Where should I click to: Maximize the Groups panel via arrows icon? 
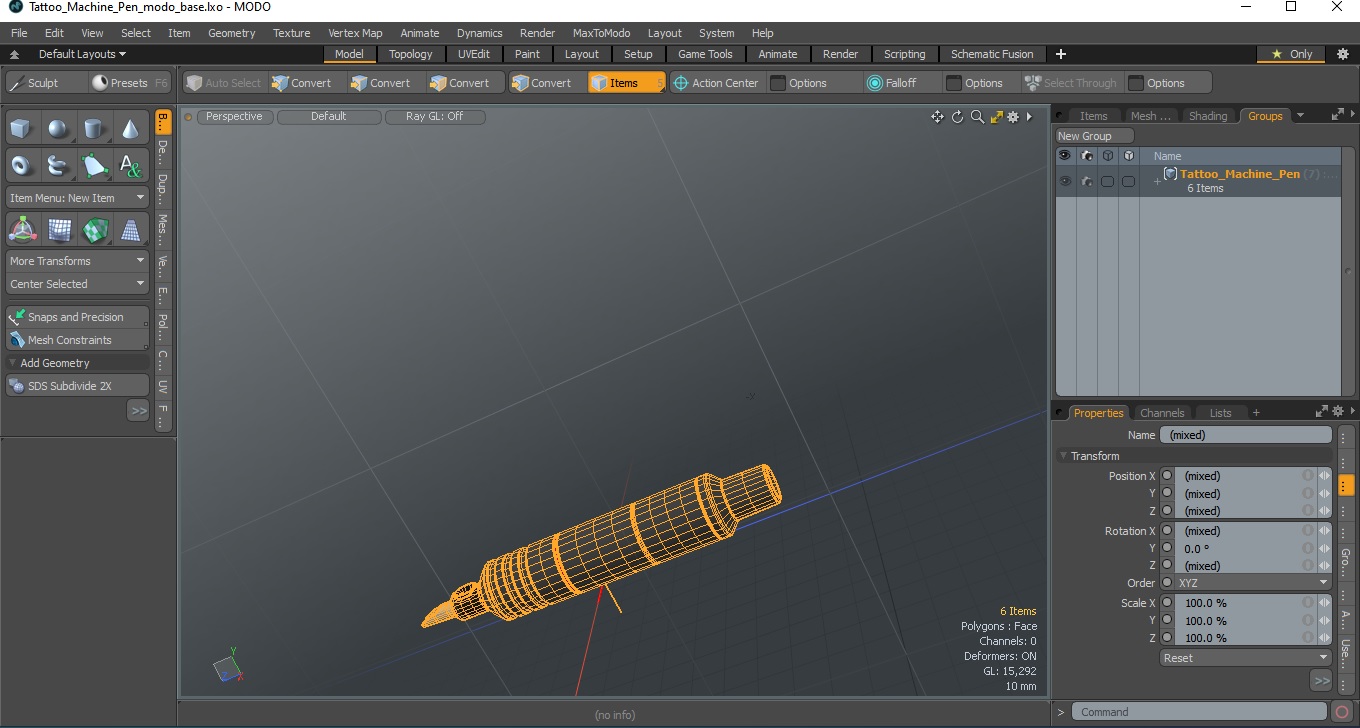pyautogui.click(x=1338, y=115)
